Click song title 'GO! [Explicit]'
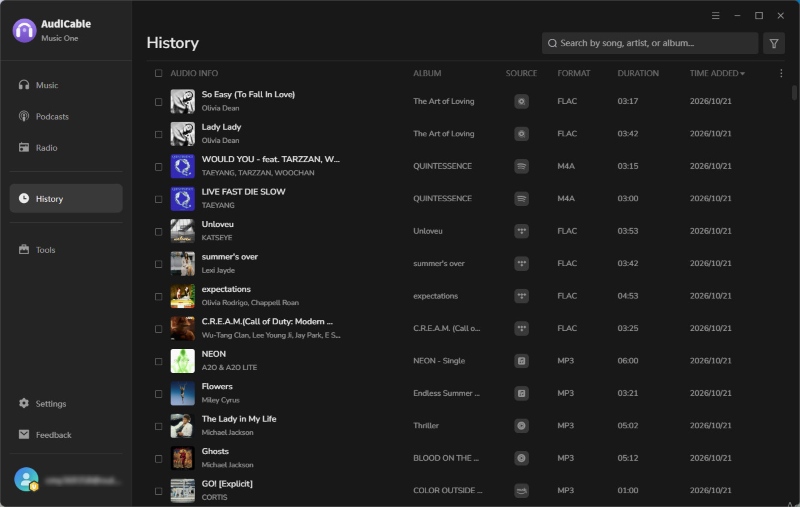Viewport: 800px width, 507px height. (x=227, y=484)
